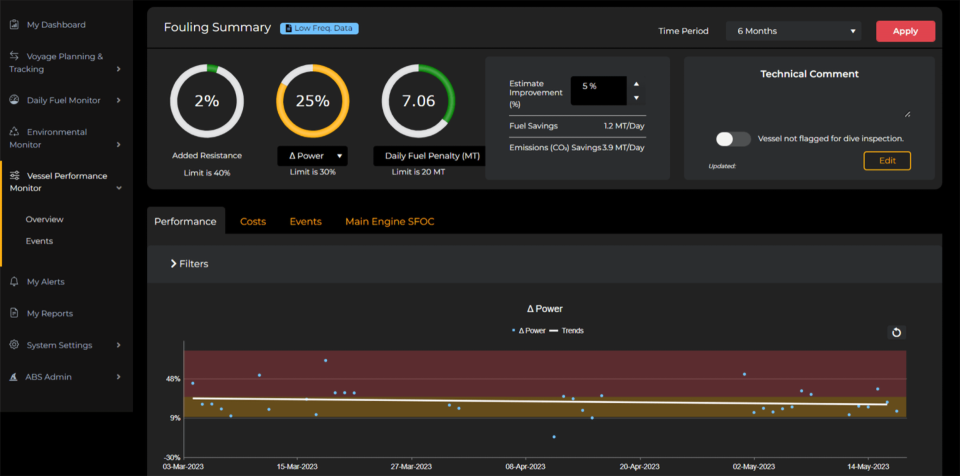Open Overview under Vessel Performance Monitor
This screenshot has width=960, height=476.
click(44, 219)
